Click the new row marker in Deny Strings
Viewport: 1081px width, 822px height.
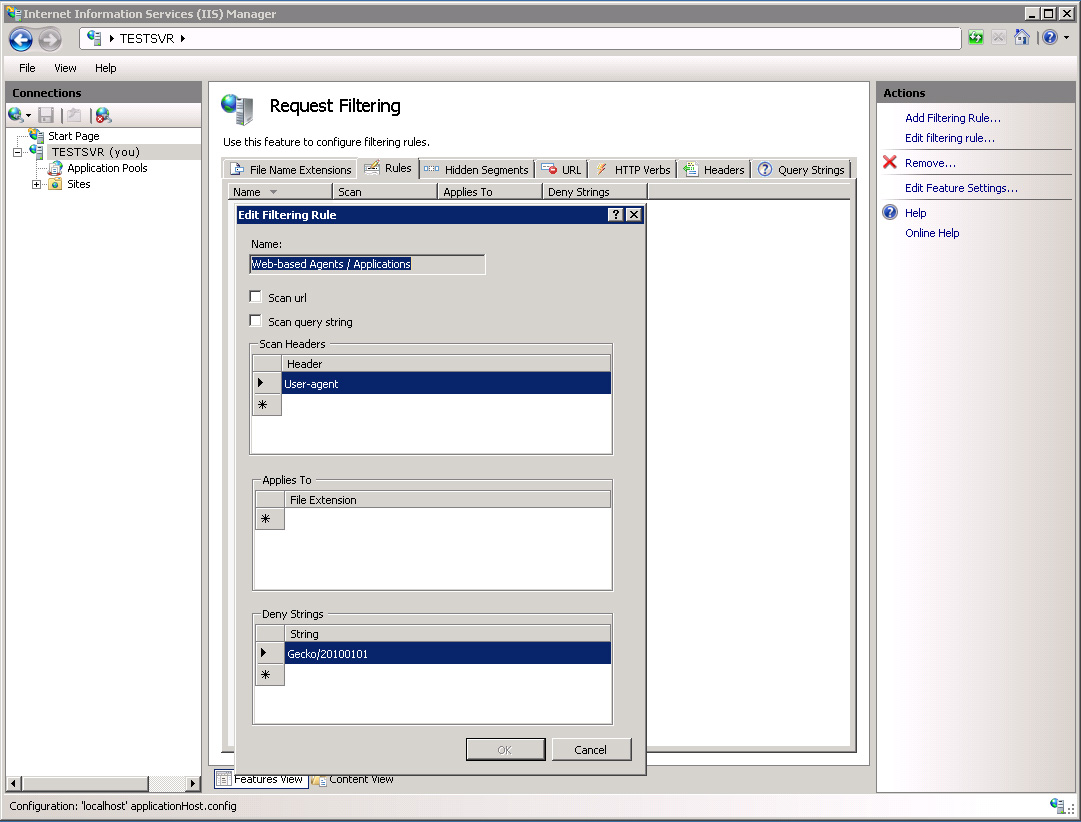[270, 674]
